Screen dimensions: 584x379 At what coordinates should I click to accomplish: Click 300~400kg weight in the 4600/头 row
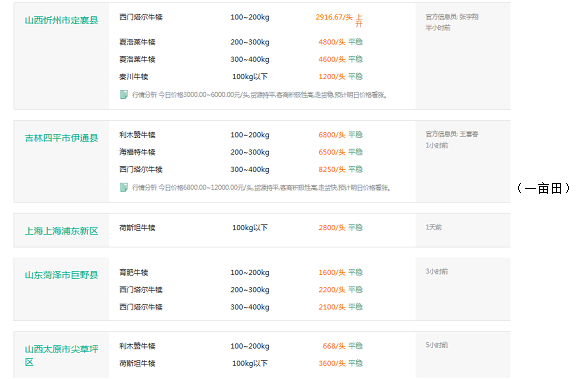[250, 60]
